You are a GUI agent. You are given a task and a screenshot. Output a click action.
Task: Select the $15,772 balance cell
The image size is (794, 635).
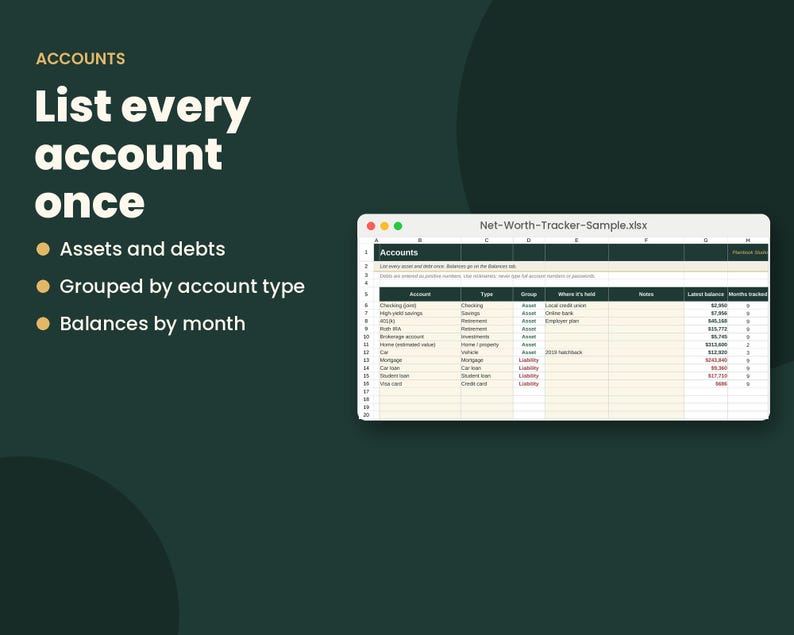705,329
